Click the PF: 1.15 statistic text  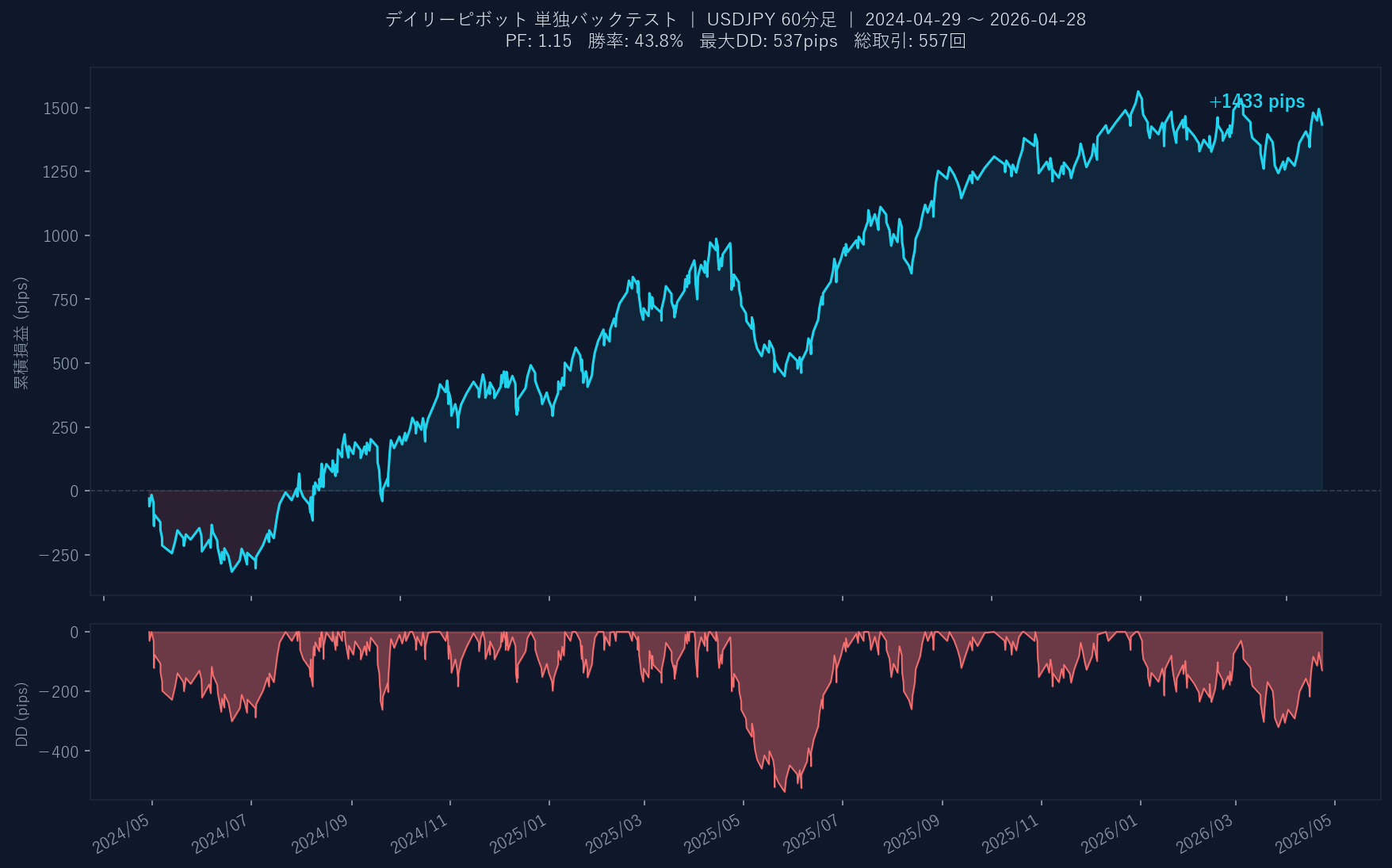(x=538, y=41)
